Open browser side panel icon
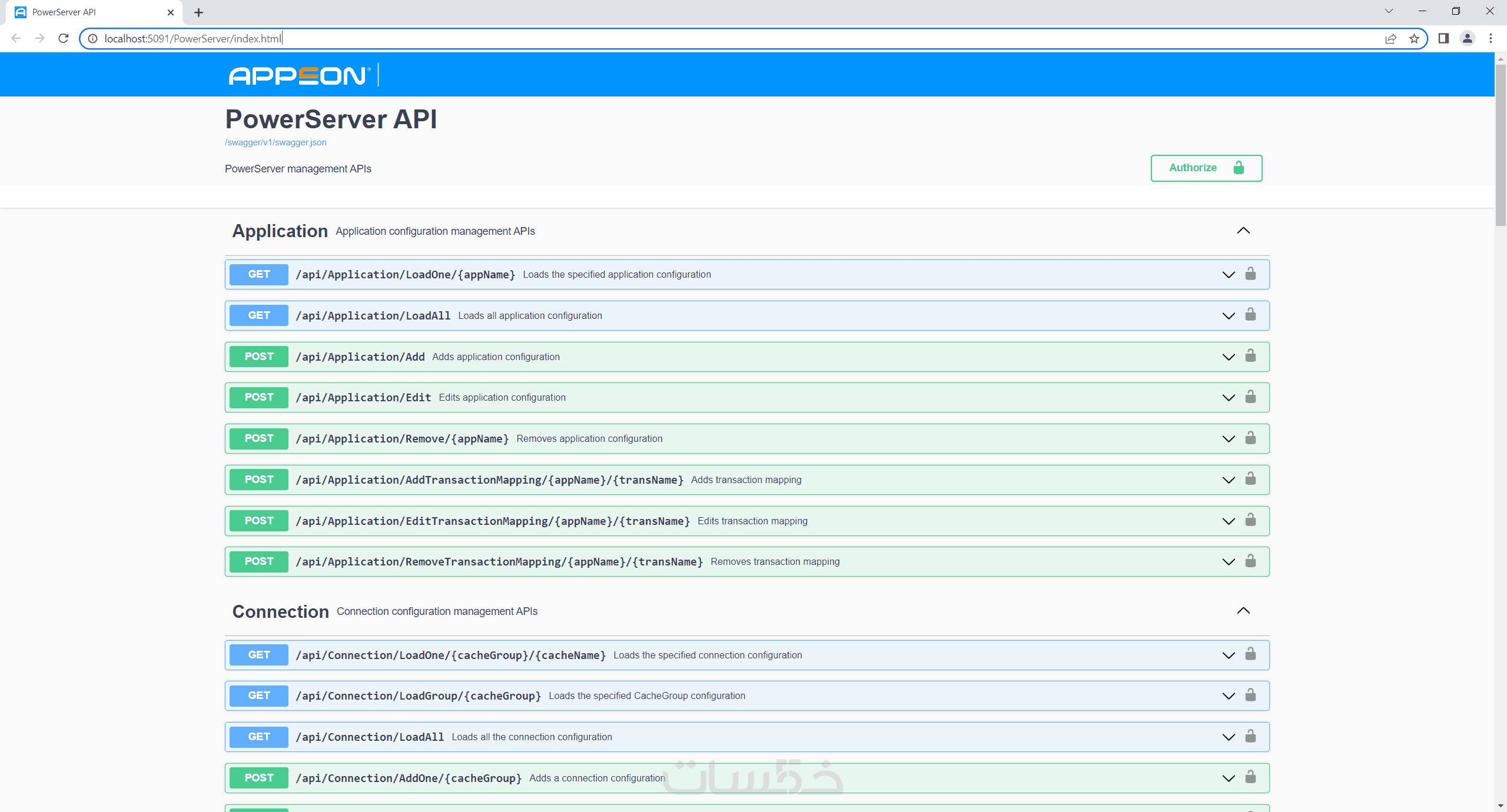 pos(1443,39)
